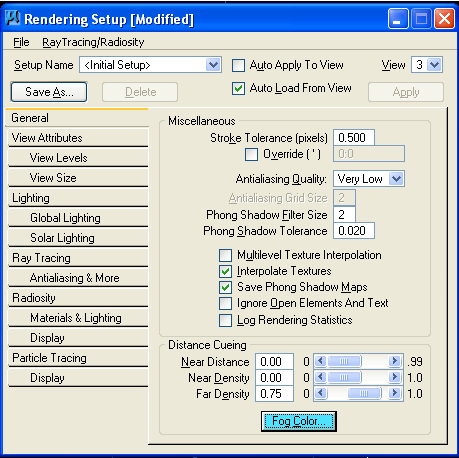Click the Stroke Tolerance input field

tap(354, 138)
